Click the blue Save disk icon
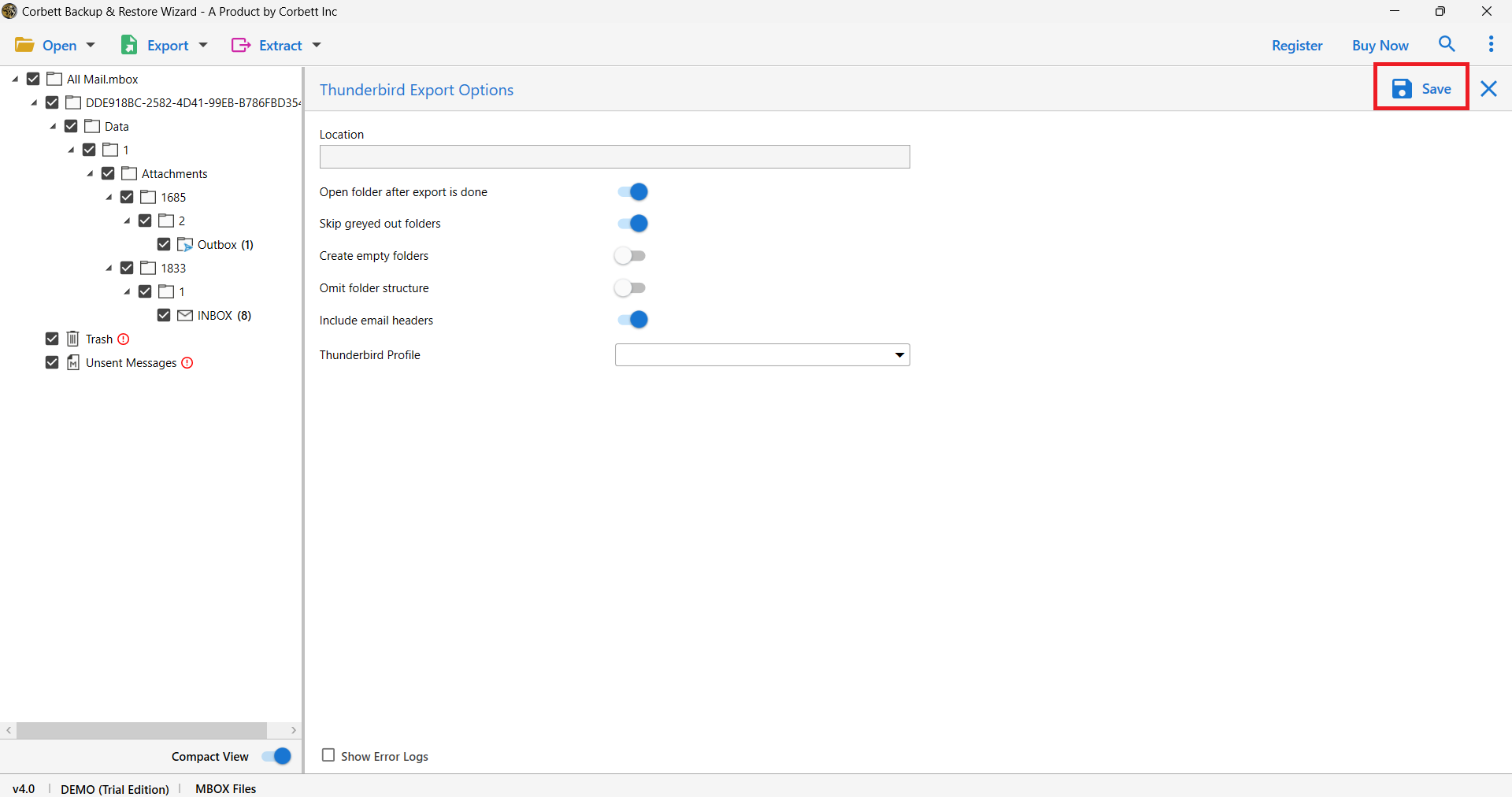1512x797 pixels. 1402,88
